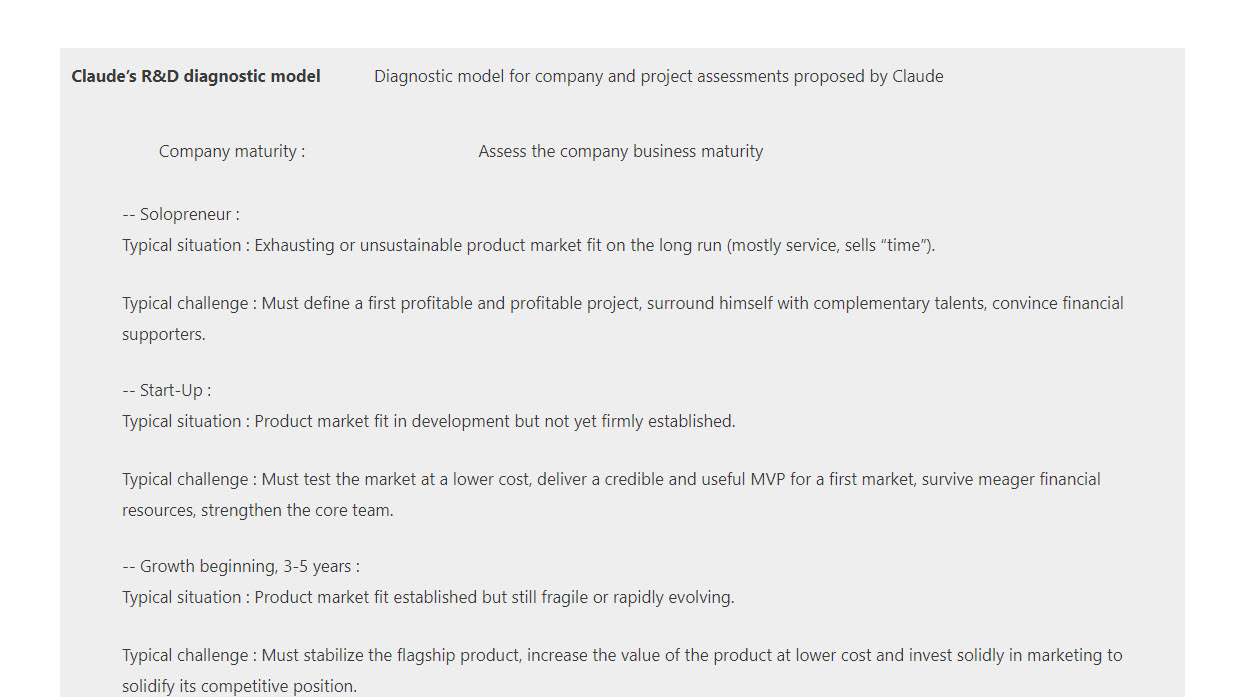Viewport: 1245px width, 697px height.
Task: Click "solidify its competitive position." line
Action: click(239, 686)
